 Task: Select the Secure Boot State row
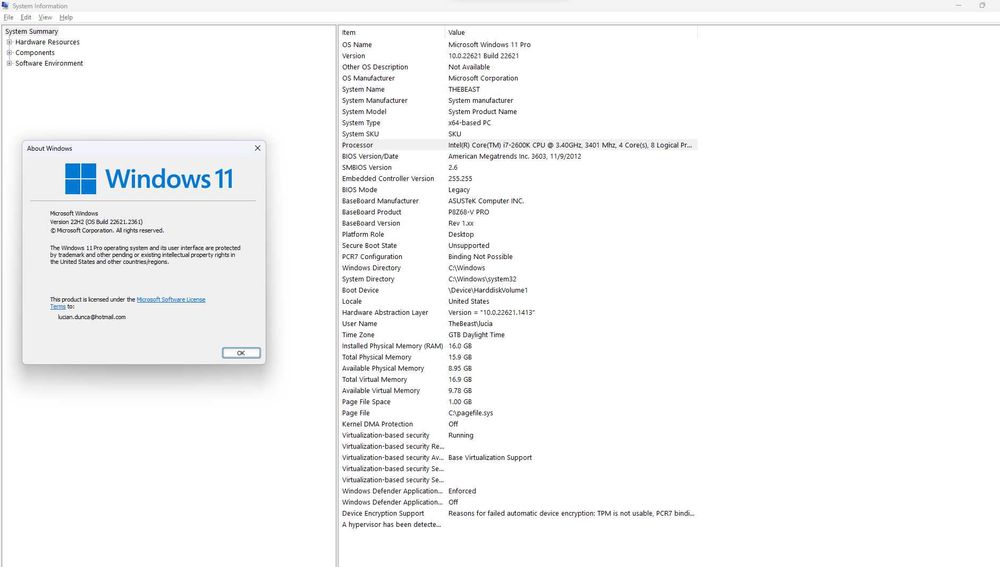tap(518, 246)
